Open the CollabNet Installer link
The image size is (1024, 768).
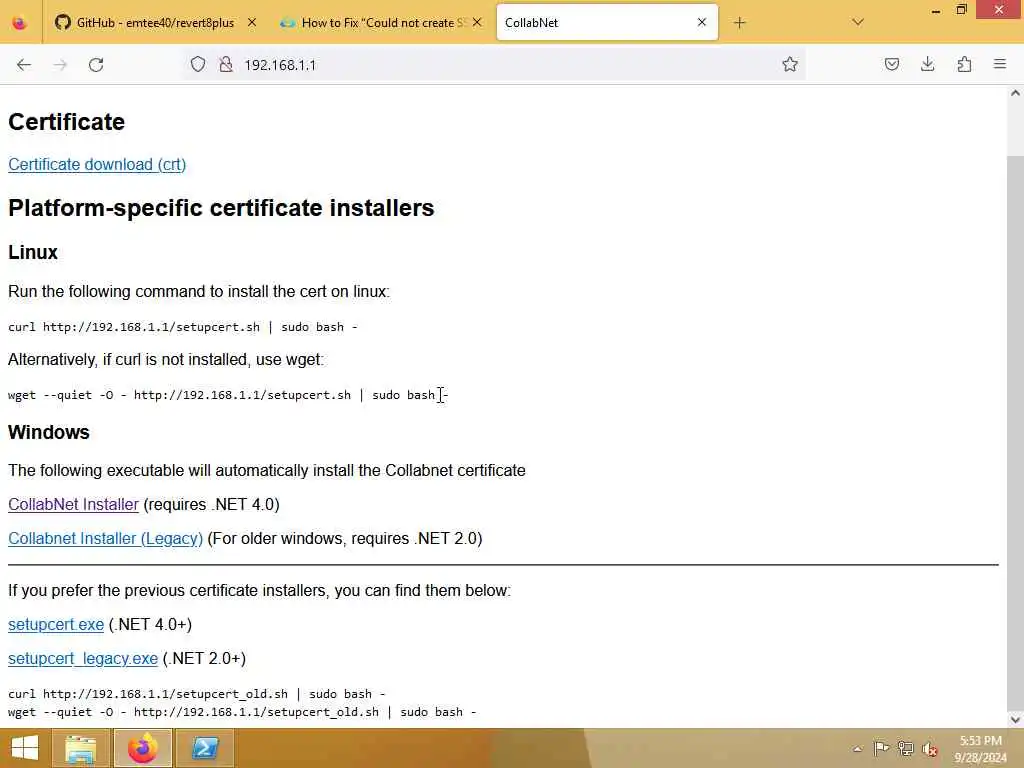pyautogui.click(x=73, y=504)
